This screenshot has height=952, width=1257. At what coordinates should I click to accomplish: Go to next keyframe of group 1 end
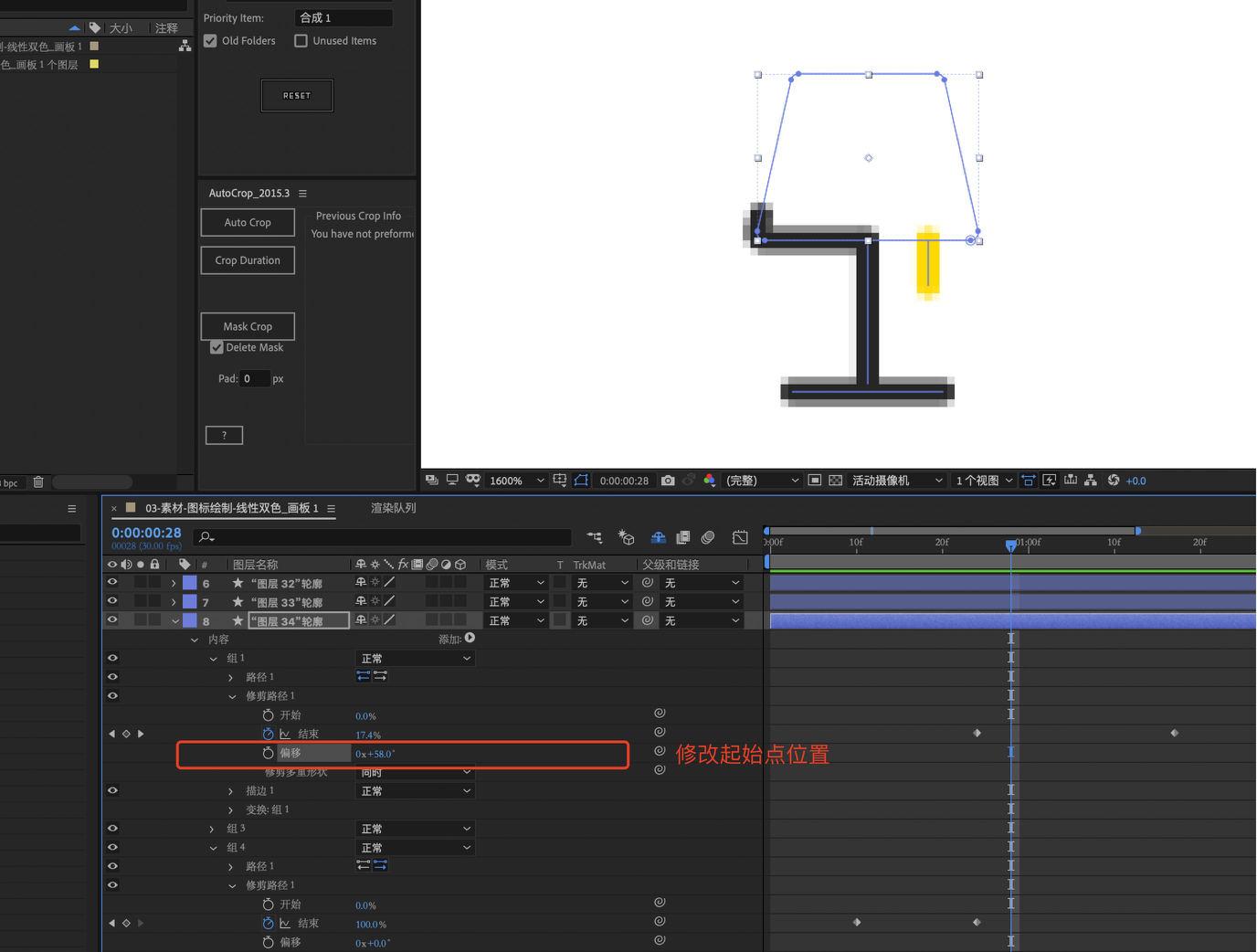(x=141, y=734)
